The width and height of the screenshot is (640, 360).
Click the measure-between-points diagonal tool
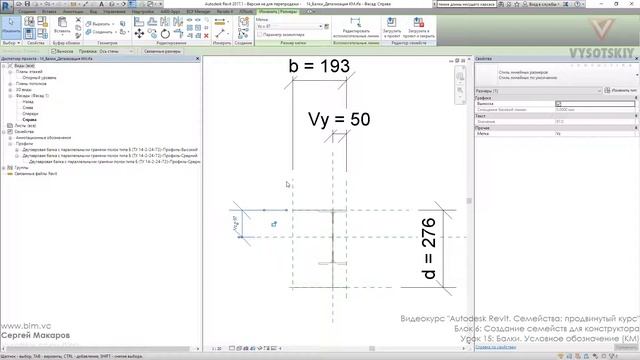(220, 34)
